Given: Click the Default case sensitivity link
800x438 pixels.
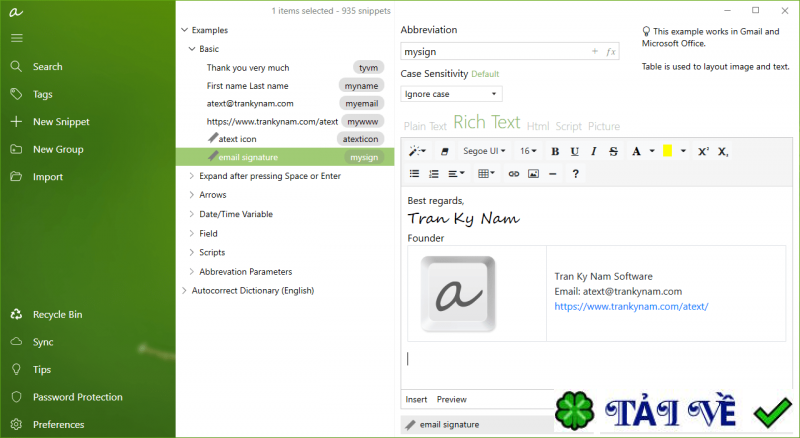Looking at the screenshot, I should pyautogui.click(x=485, y=74).
